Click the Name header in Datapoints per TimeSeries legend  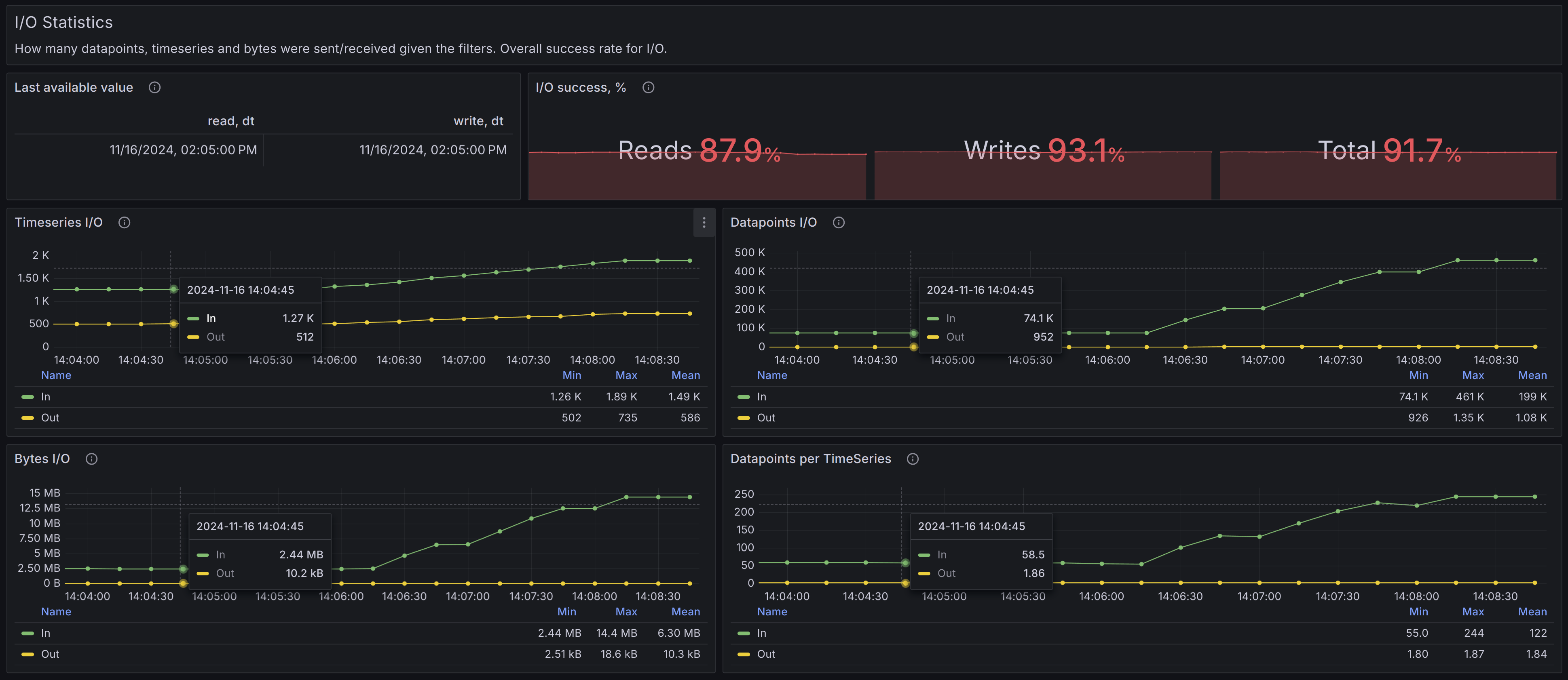[x=772, y=612]
